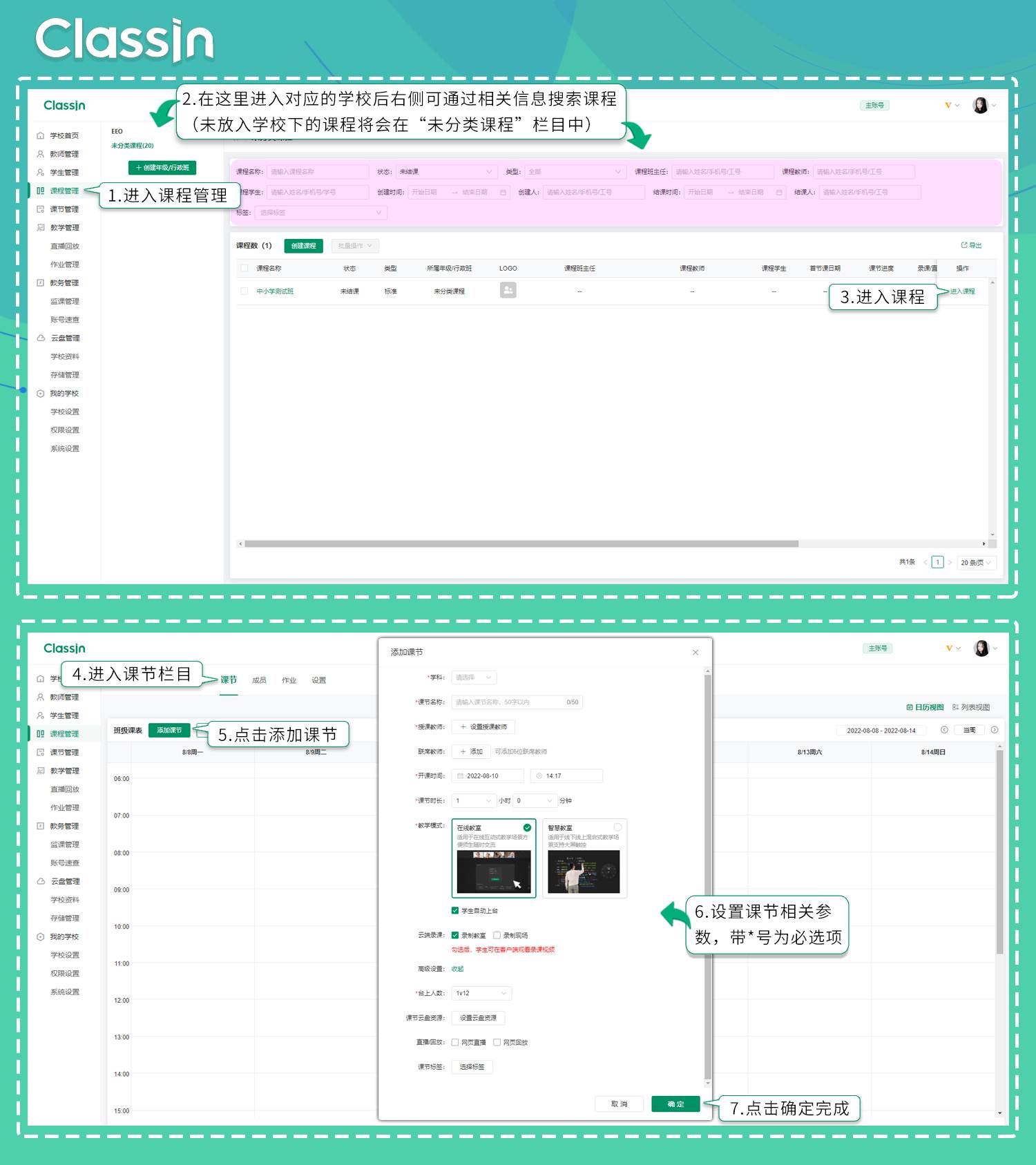1036x1165 pixels.
Task: Click 教务管理 icon in upper screenshot sidebar
Action: pyautogui.click(x=41, y=282)
